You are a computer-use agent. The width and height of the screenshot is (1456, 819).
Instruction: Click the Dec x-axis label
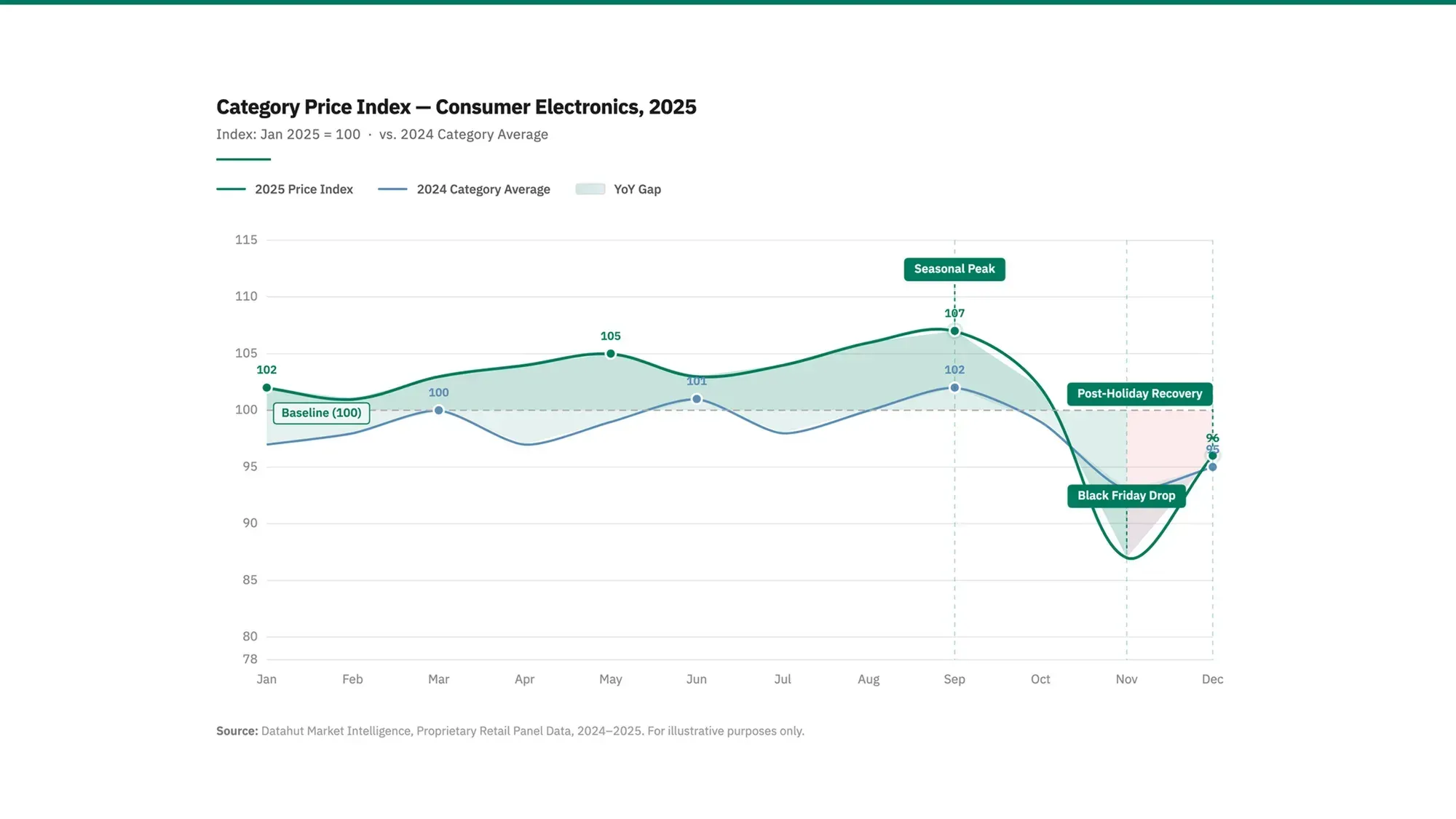click(1213, 679)
